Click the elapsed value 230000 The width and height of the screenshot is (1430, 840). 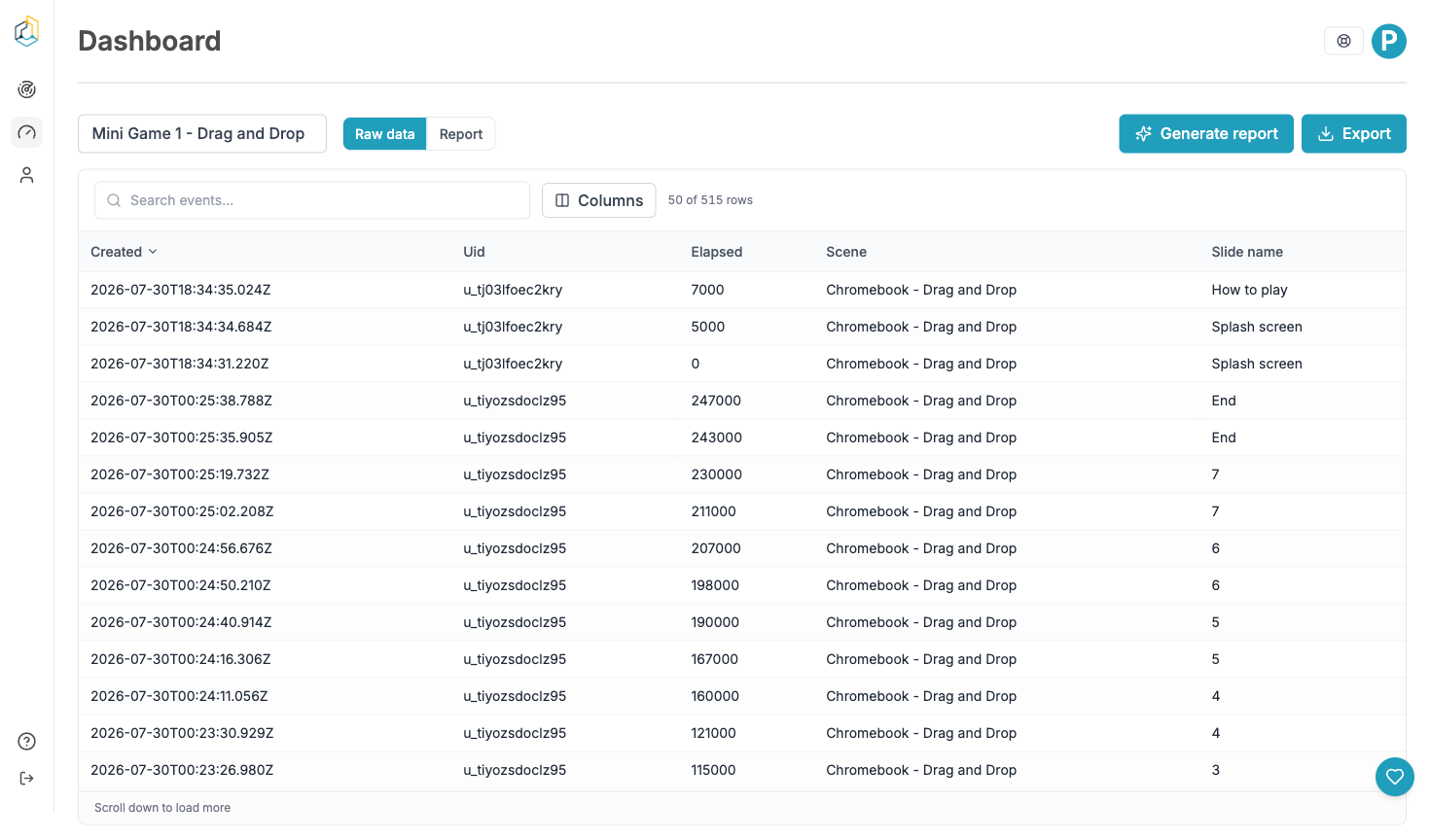717,474
